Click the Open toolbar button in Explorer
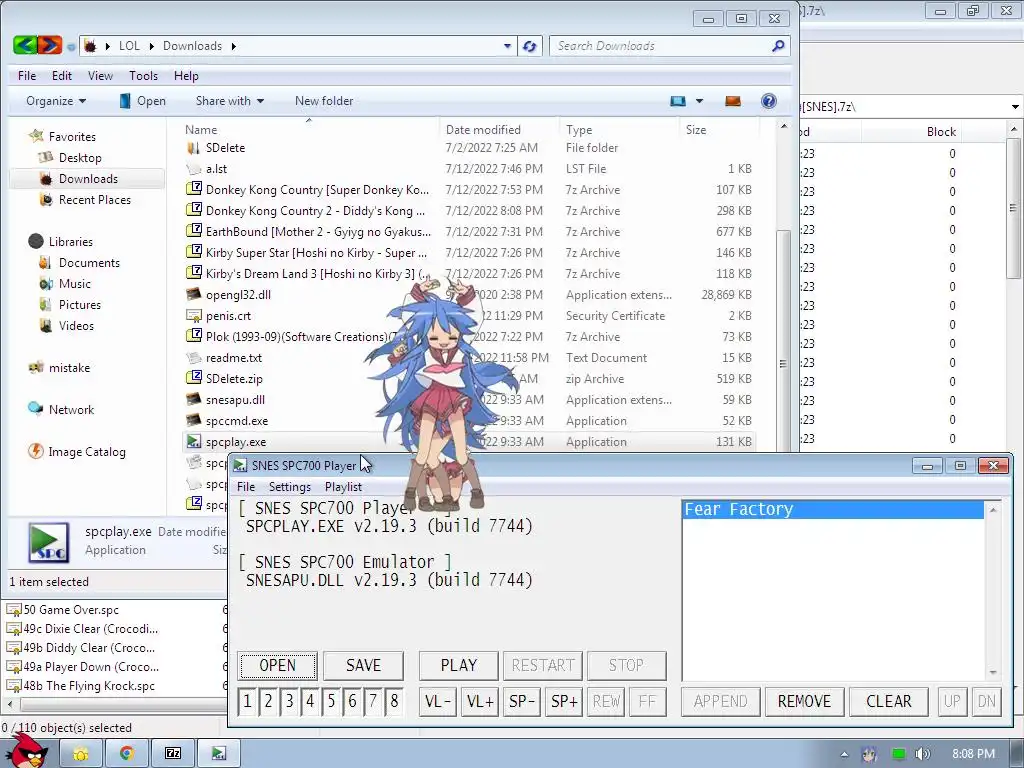 142,101
